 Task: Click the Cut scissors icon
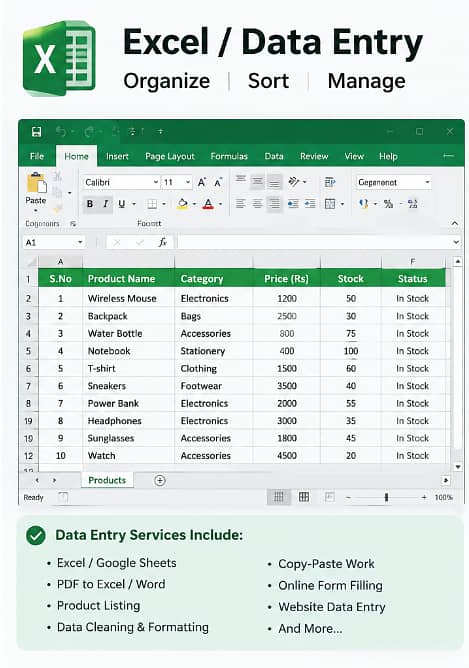(58, 176)
